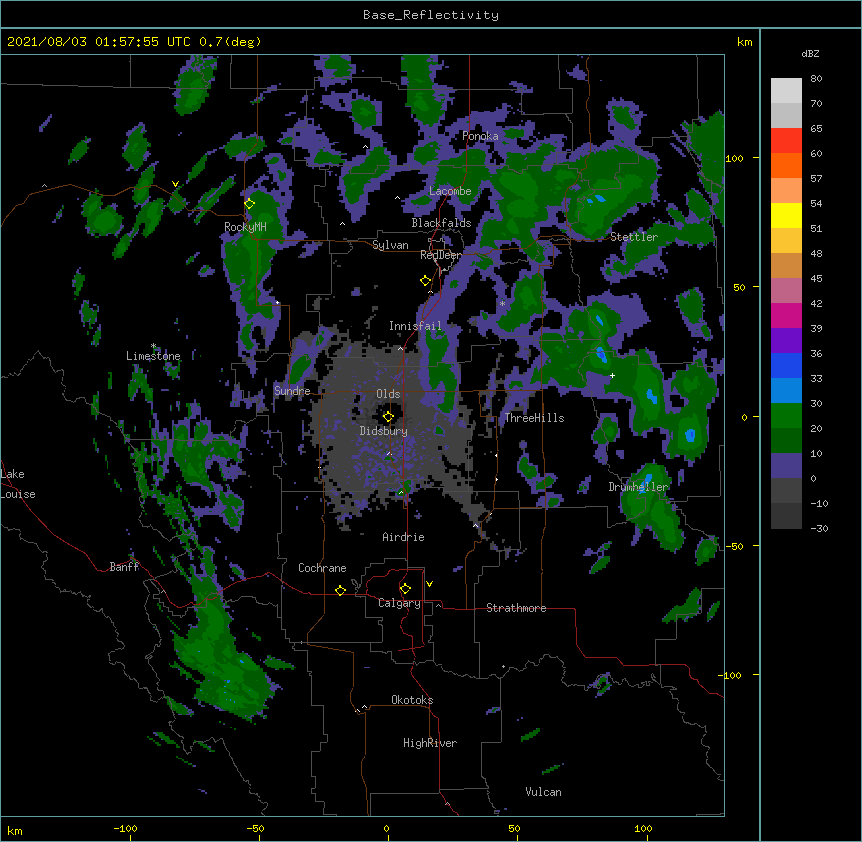The image size is (862, 842).
Task: Select the purple 39-36 dBZ legend swatch
Action: click(x=786, y=341)
